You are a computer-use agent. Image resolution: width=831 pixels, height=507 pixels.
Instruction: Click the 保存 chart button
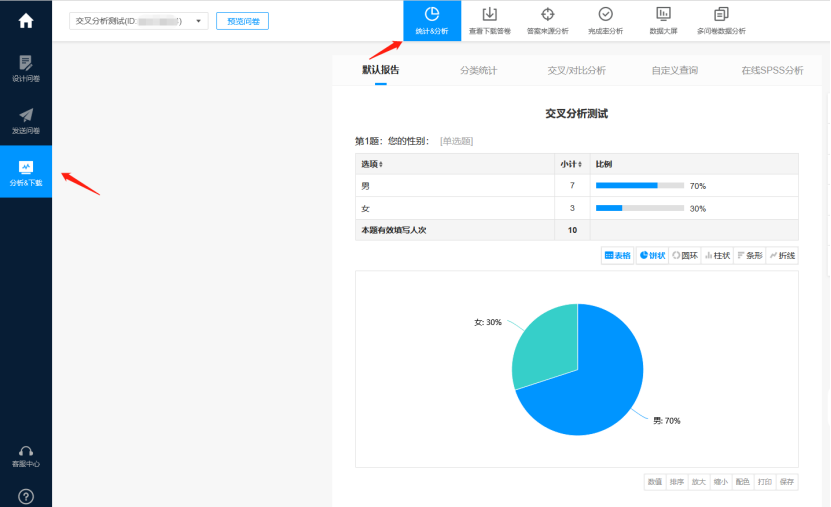tap(787, 482)
